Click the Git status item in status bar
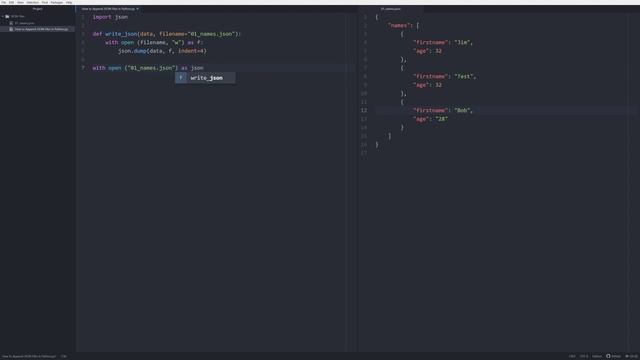 631,356
